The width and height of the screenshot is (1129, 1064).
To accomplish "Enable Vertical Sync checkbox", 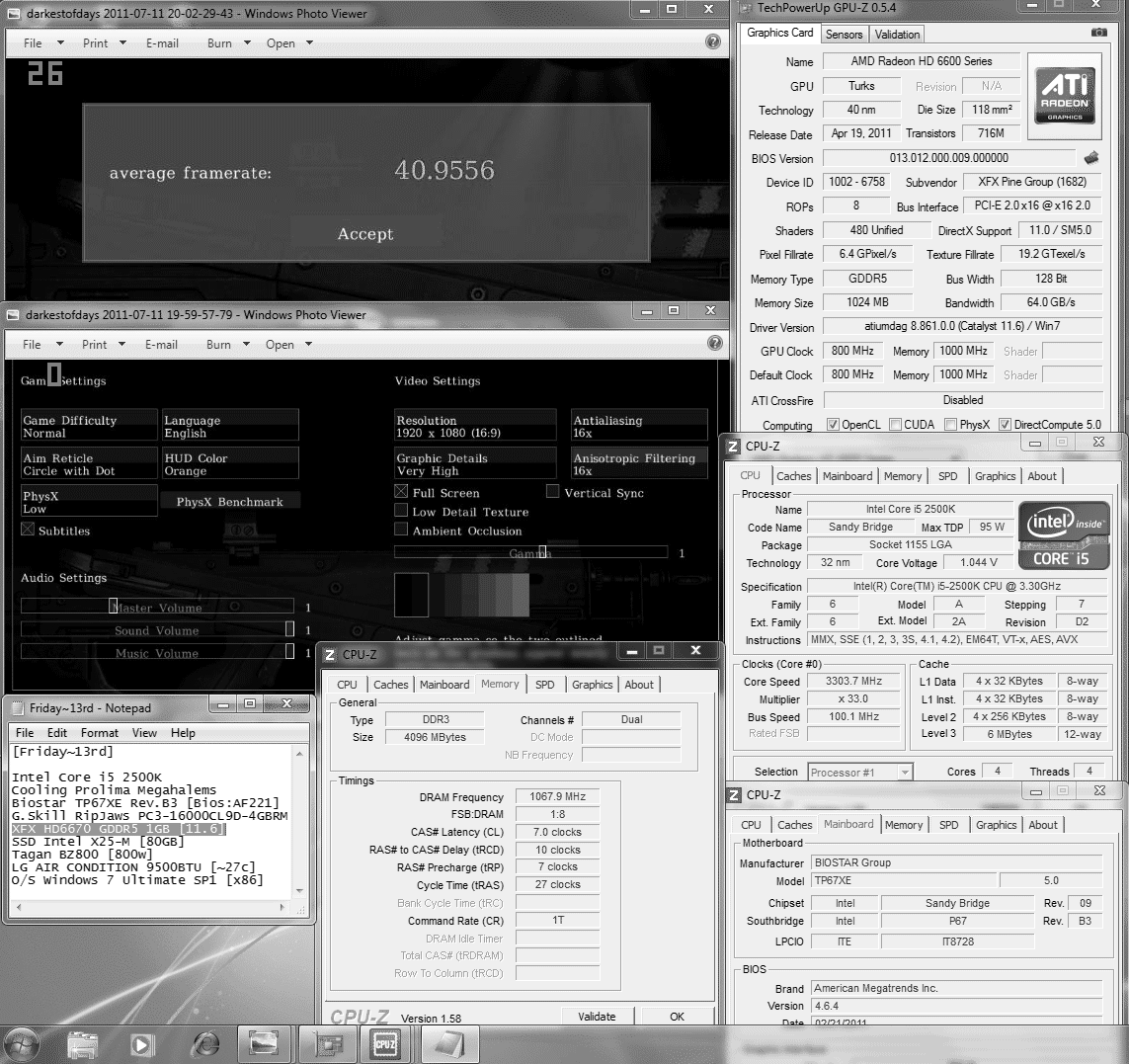I will [553, 491].
